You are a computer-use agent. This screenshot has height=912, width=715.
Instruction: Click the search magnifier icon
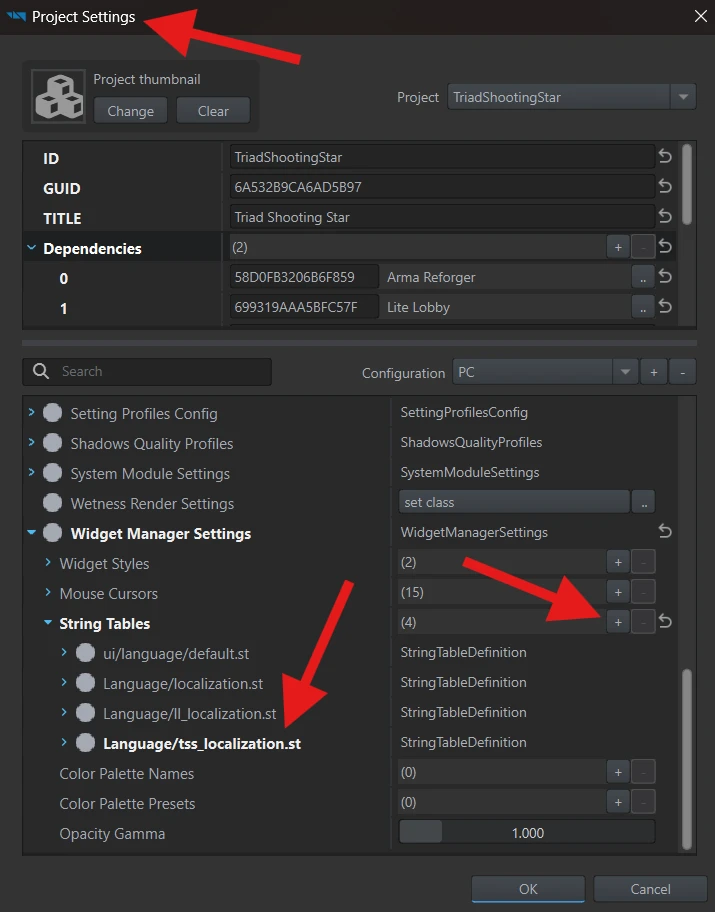[41, 371]
